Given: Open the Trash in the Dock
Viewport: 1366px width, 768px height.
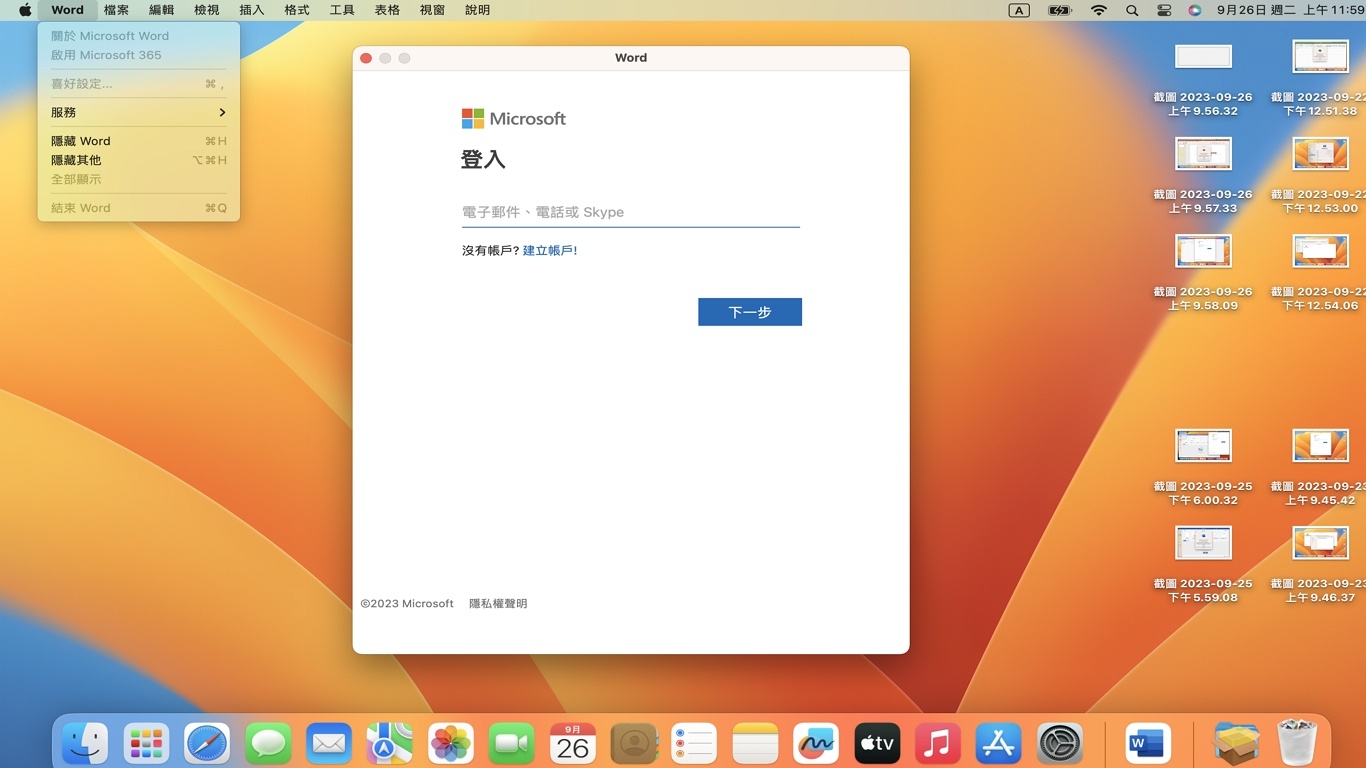Looking at the screenshot, I should [x=1298, y=744].
